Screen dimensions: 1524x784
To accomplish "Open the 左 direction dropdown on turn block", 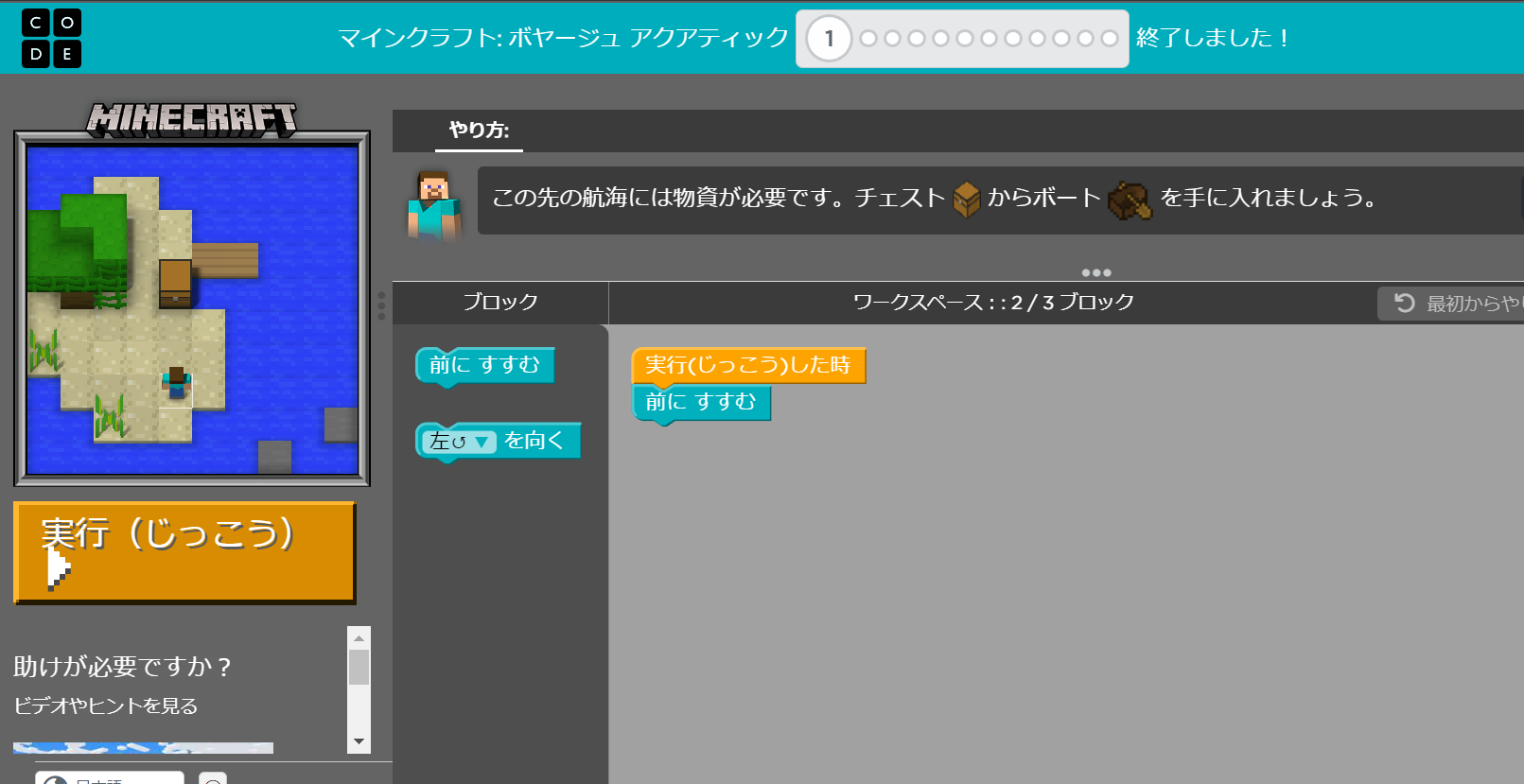I will click(x=459, y=442).
